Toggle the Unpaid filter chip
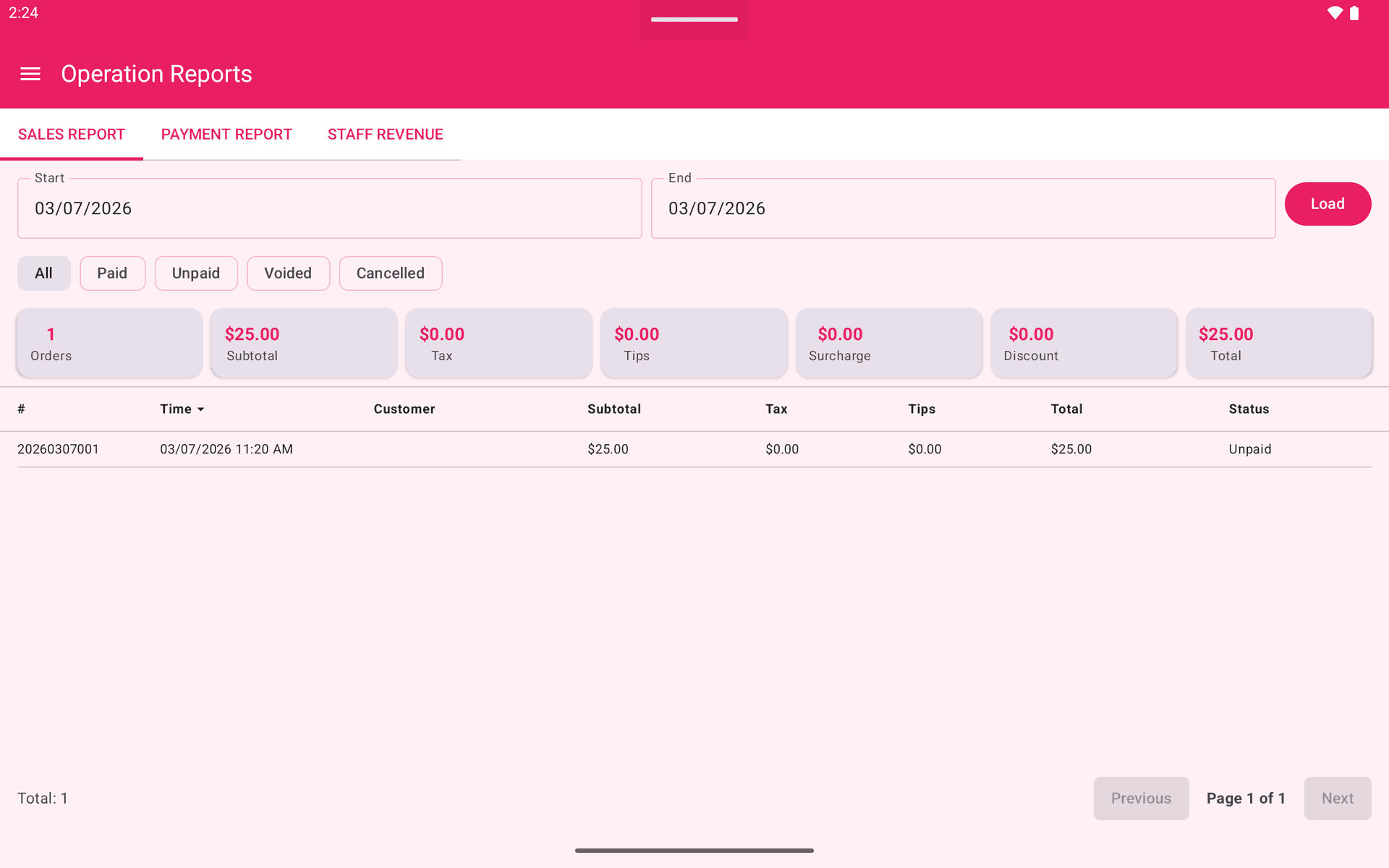Image resolution: width=1389 pixels, height=868 pixels. [196, 273]
